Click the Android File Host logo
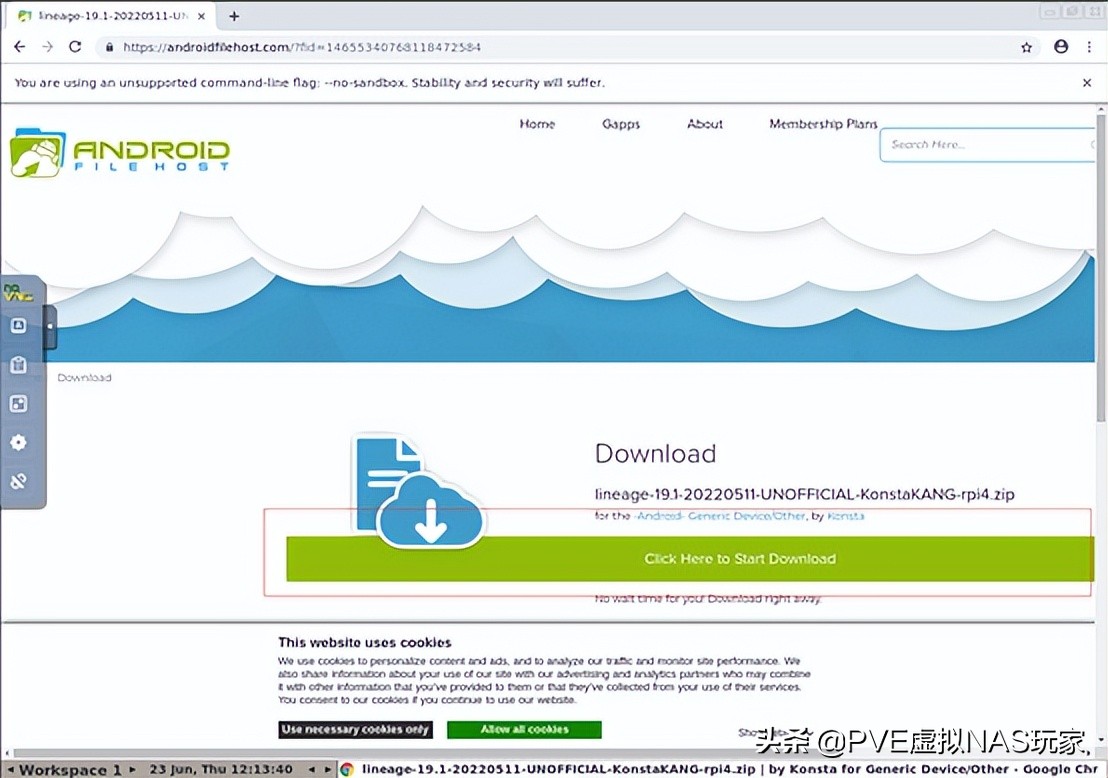 pos(119,151)
